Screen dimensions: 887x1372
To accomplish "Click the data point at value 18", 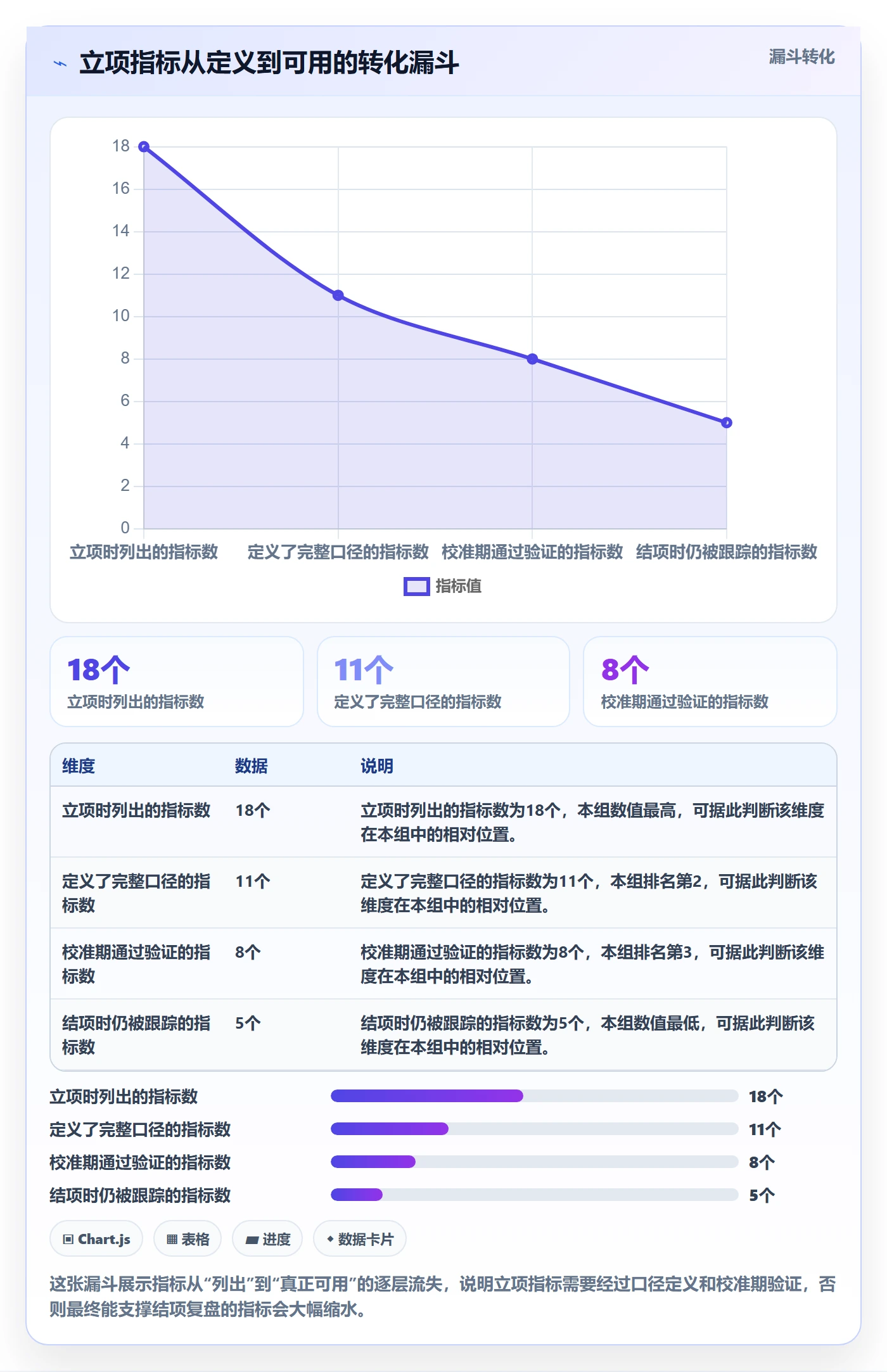I will 144,146.
